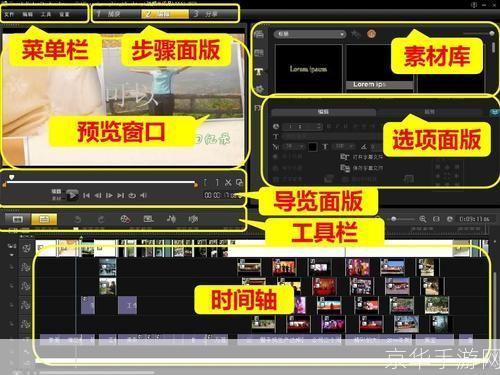
Task: Expand the 标题 library gallery dropdown
Action: pos(309,34)
